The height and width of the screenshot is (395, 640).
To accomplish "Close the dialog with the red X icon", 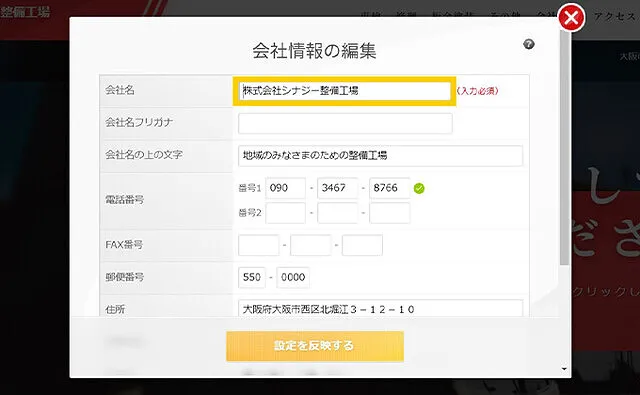I will (x=571, y=18).
